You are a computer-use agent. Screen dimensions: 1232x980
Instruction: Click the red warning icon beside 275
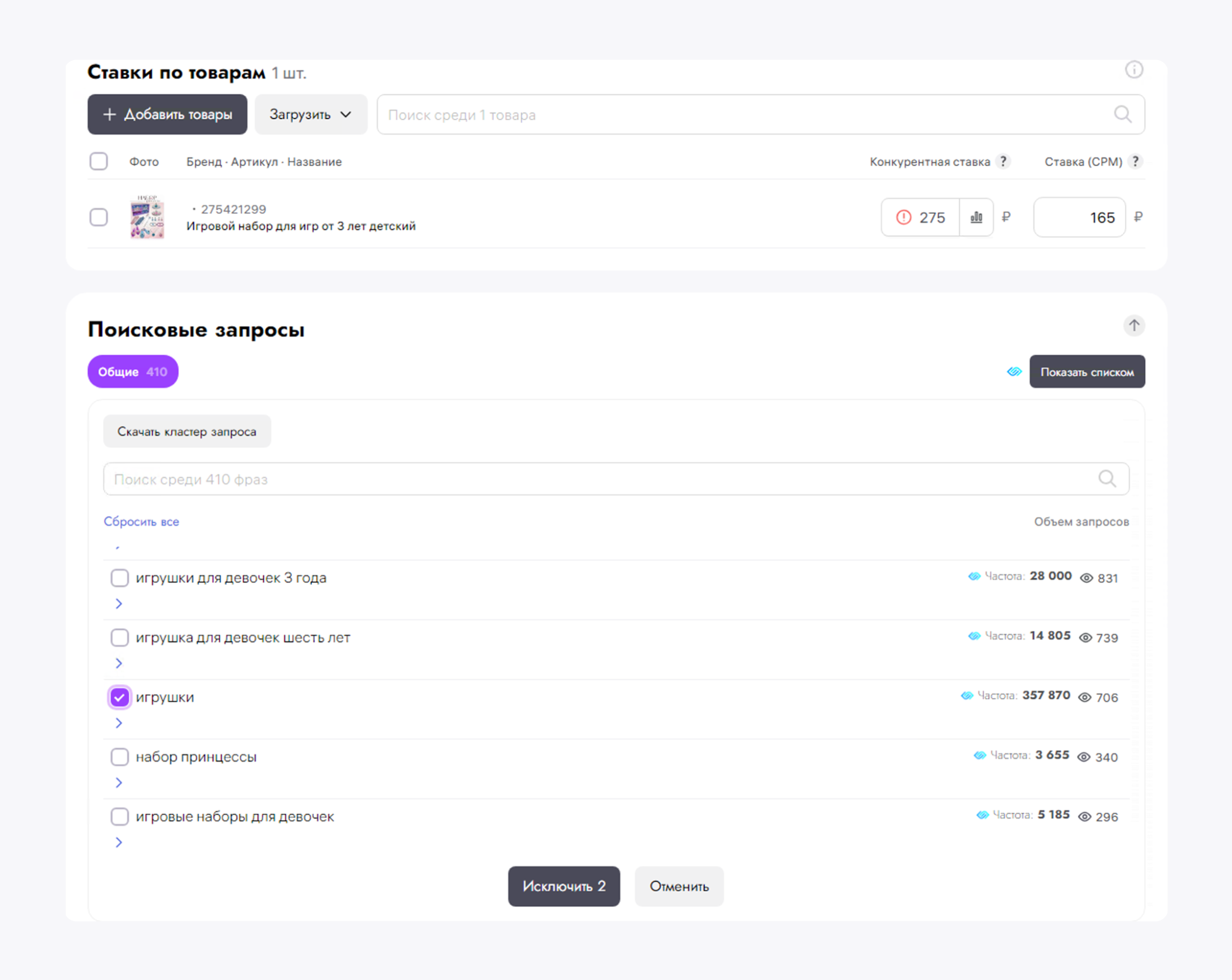click(x=904, y=217)
